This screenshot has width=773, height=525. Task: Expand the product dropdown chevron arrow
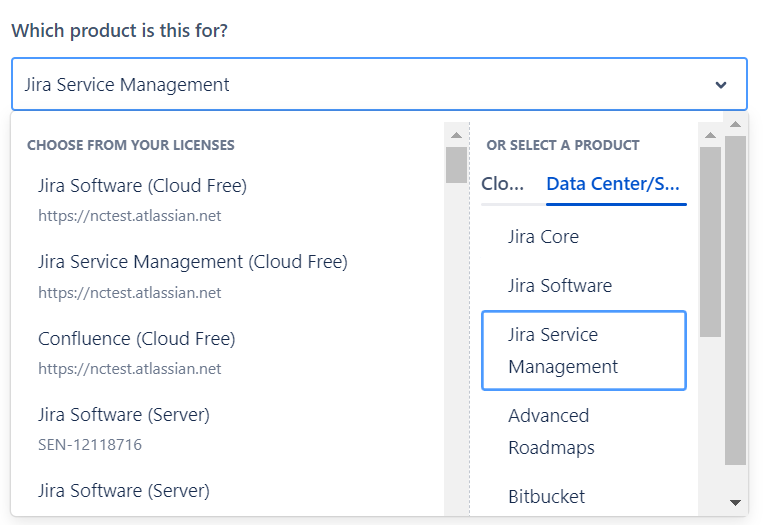pyautogui.click(x=721, y=85)
